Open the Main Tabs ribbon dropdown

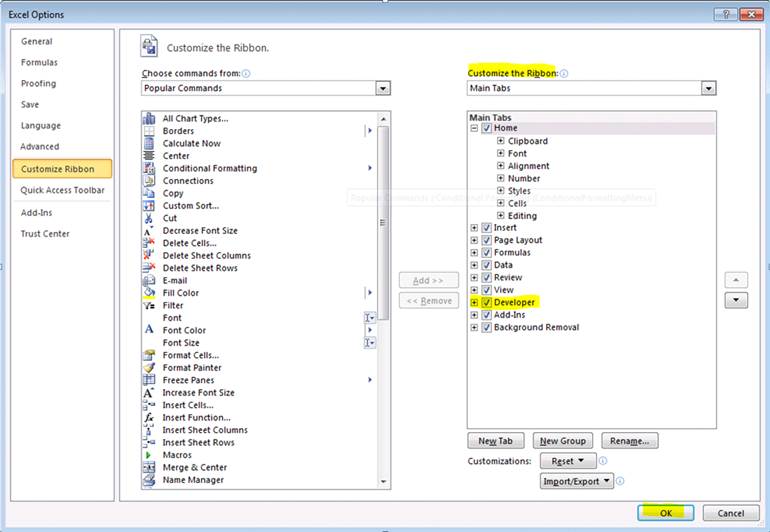(708, 88)
